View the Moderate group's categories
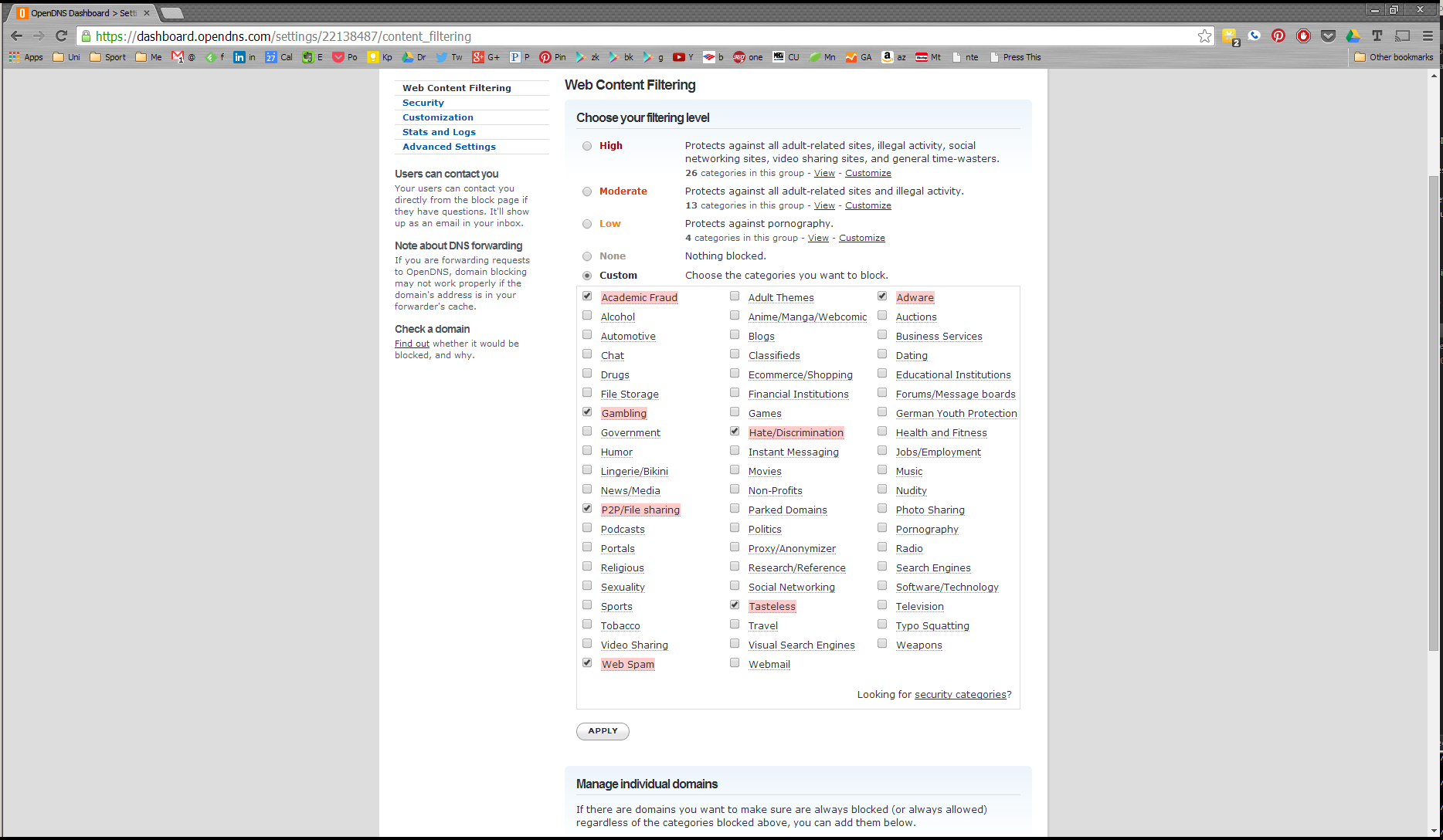This screenshot has height=840, width=1443. [824, 206]
